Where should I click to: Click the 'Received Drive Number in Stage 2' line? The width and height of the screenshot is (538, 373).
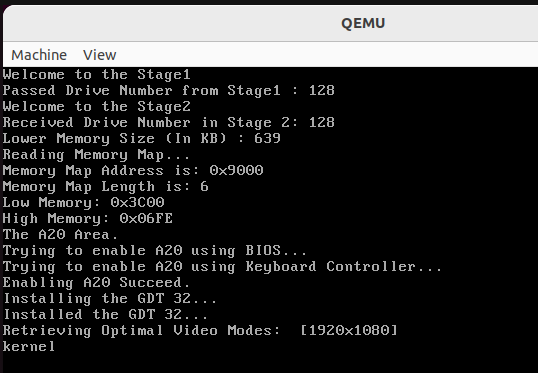coord(168,123)
